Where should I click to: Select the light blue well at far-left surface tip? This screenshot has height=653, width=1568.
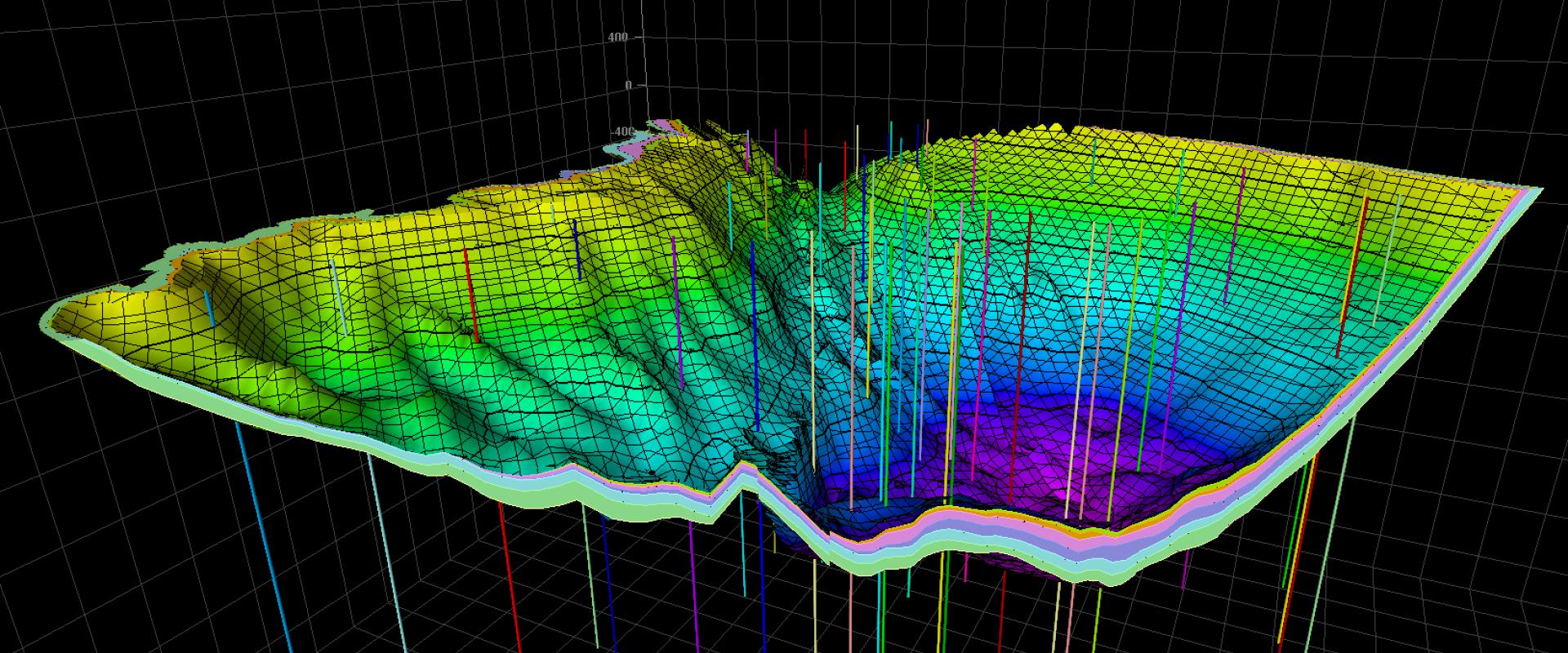pos(210,308)
